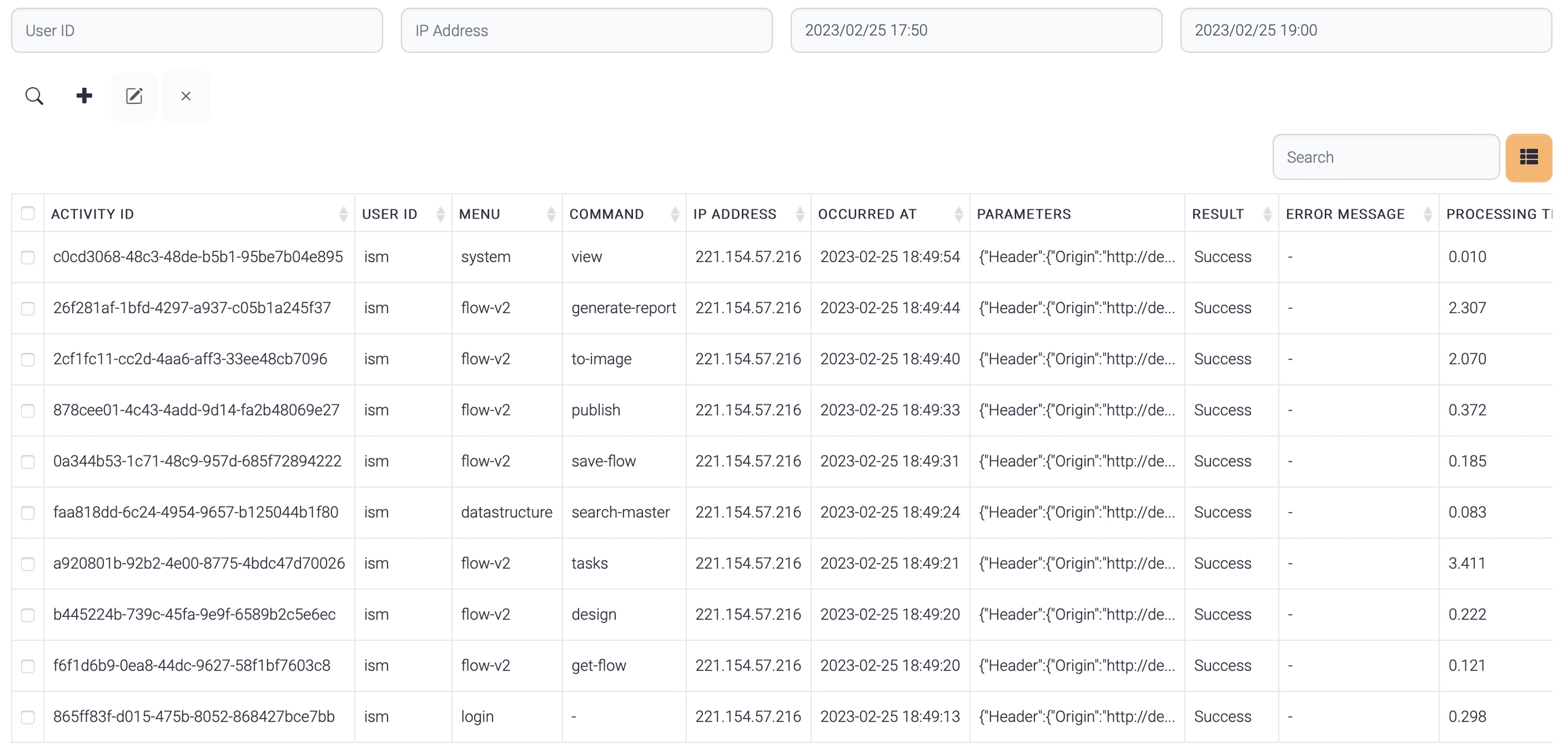The width and height of the screenshot is (1568, 753).
Task: Click activity ID starting with c0cd3068
Action: [198, 257]
